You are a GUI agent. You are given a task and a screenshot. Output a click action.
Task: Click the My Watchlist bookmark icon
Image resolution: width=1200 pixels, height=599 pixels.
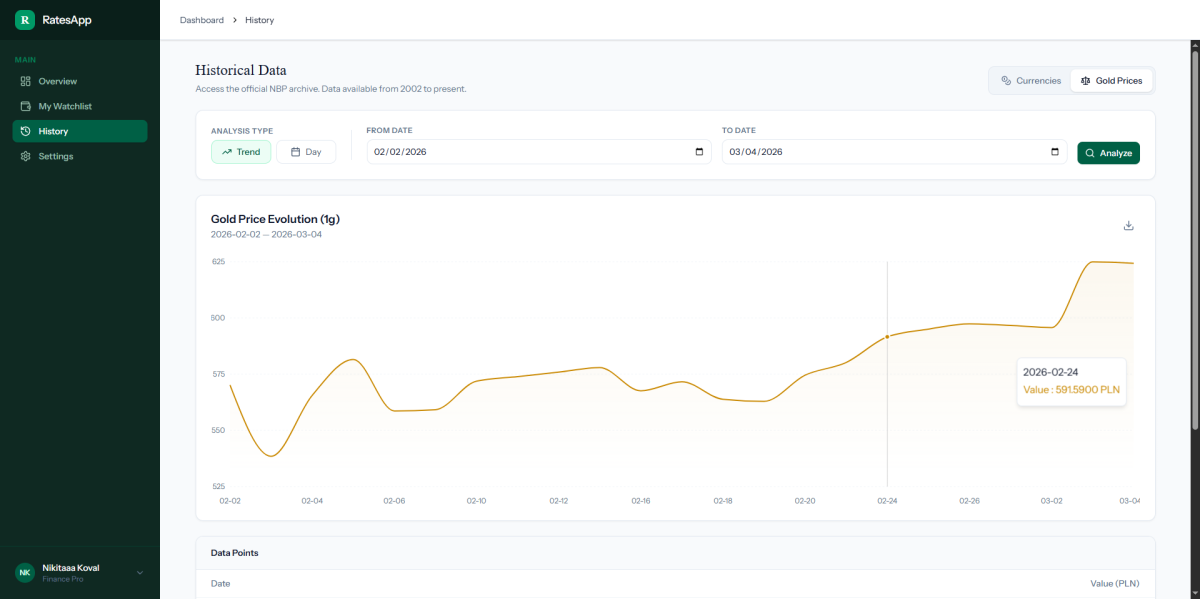point(26,106)
